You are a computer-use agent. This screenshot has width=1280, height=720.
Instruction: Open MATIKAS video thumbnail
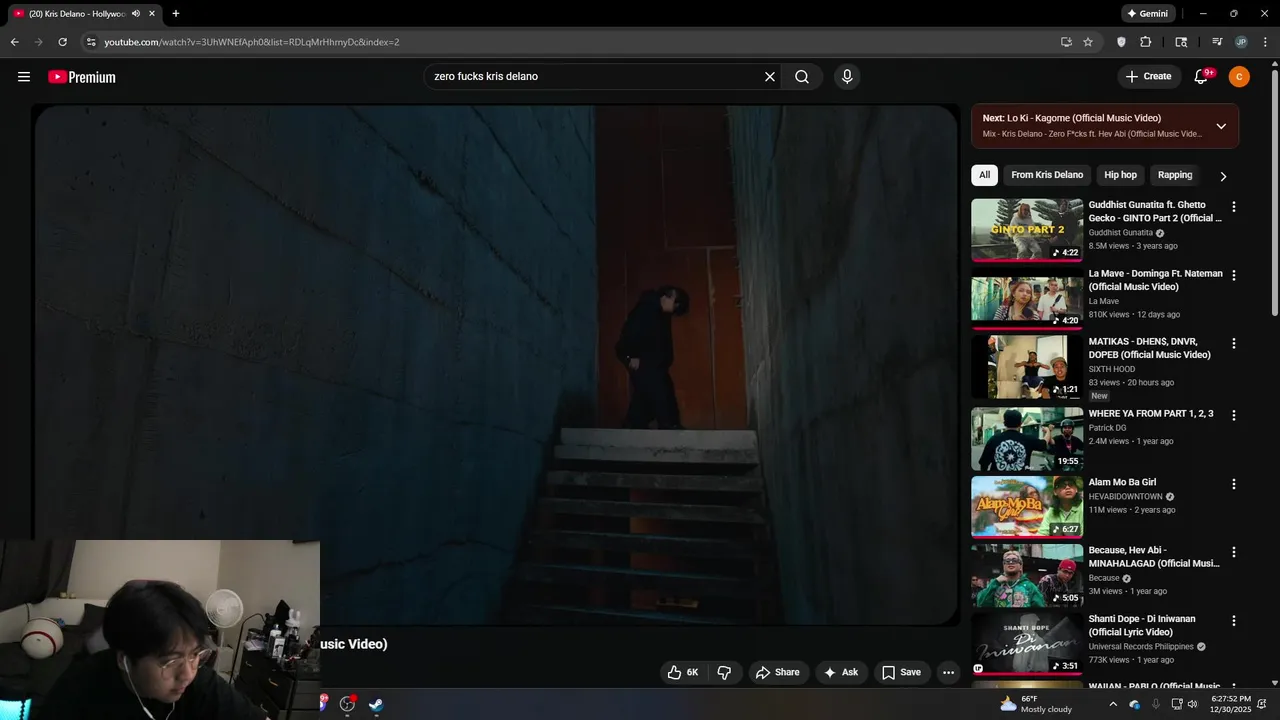pyautogui.click(x=1027, y=366)
